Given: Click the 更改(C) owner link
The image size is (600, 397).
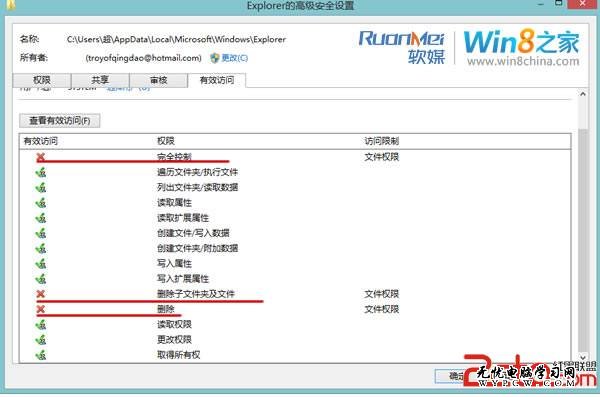Looking at the screenshot, I should point(235,58).
